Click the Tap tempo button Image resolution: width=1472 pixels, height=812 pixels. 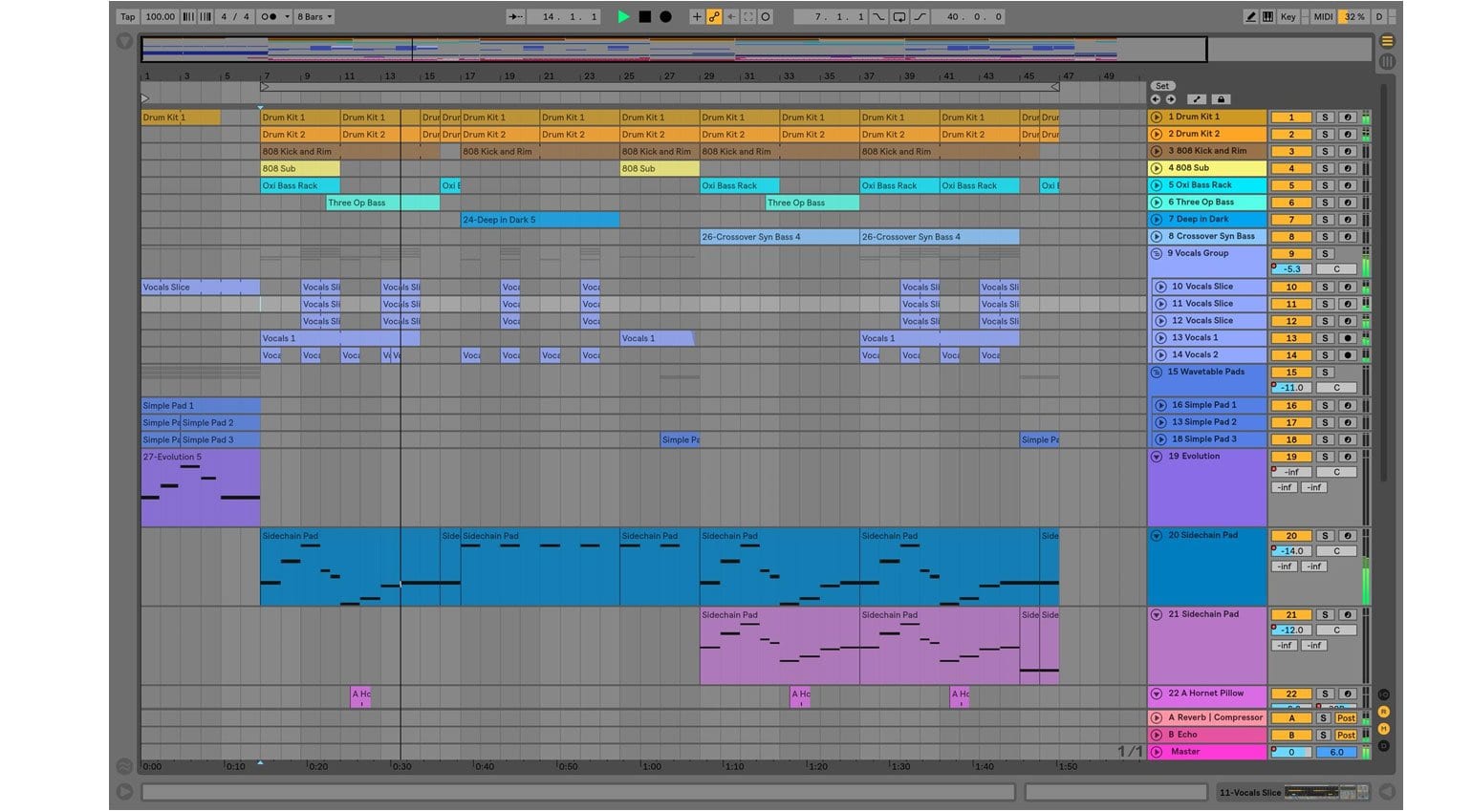click(x=127, y=16)
